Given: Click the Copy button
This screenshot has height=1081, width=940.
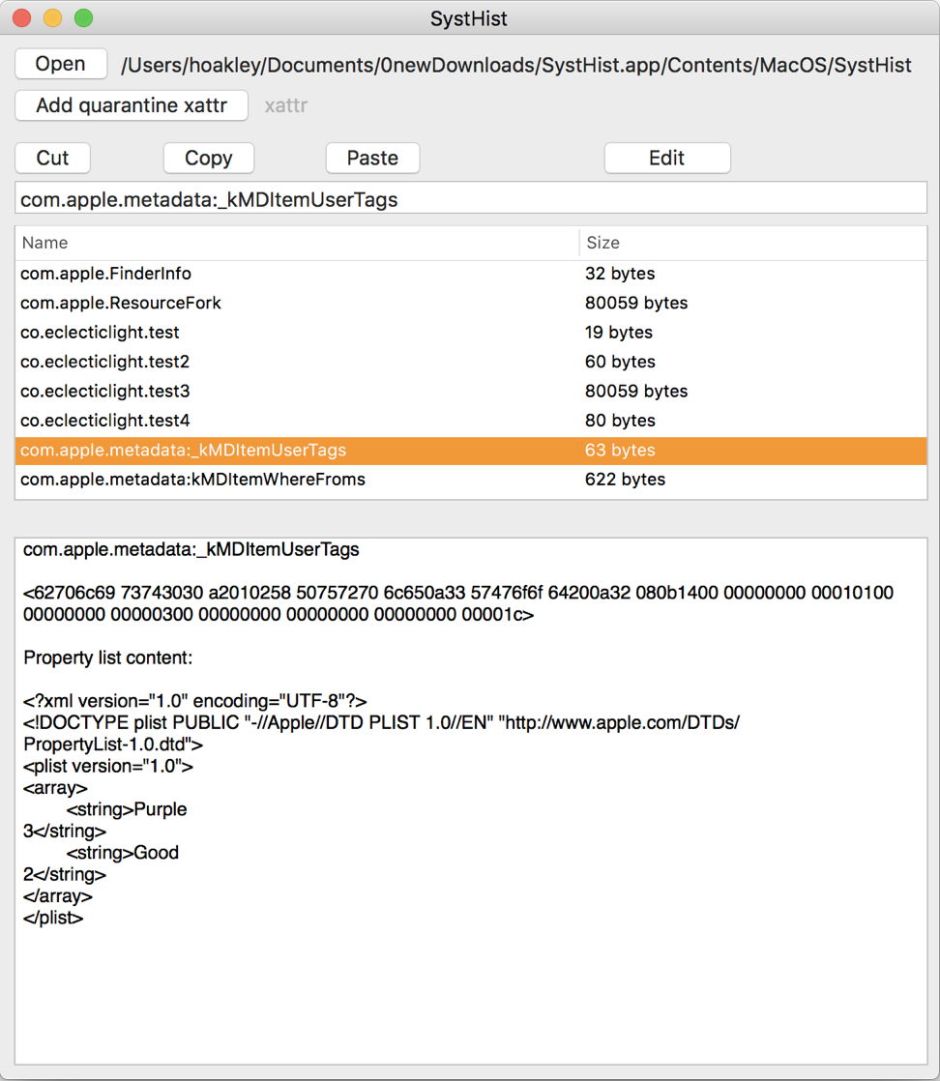Looking at the screenshot, I should [208, 158].
